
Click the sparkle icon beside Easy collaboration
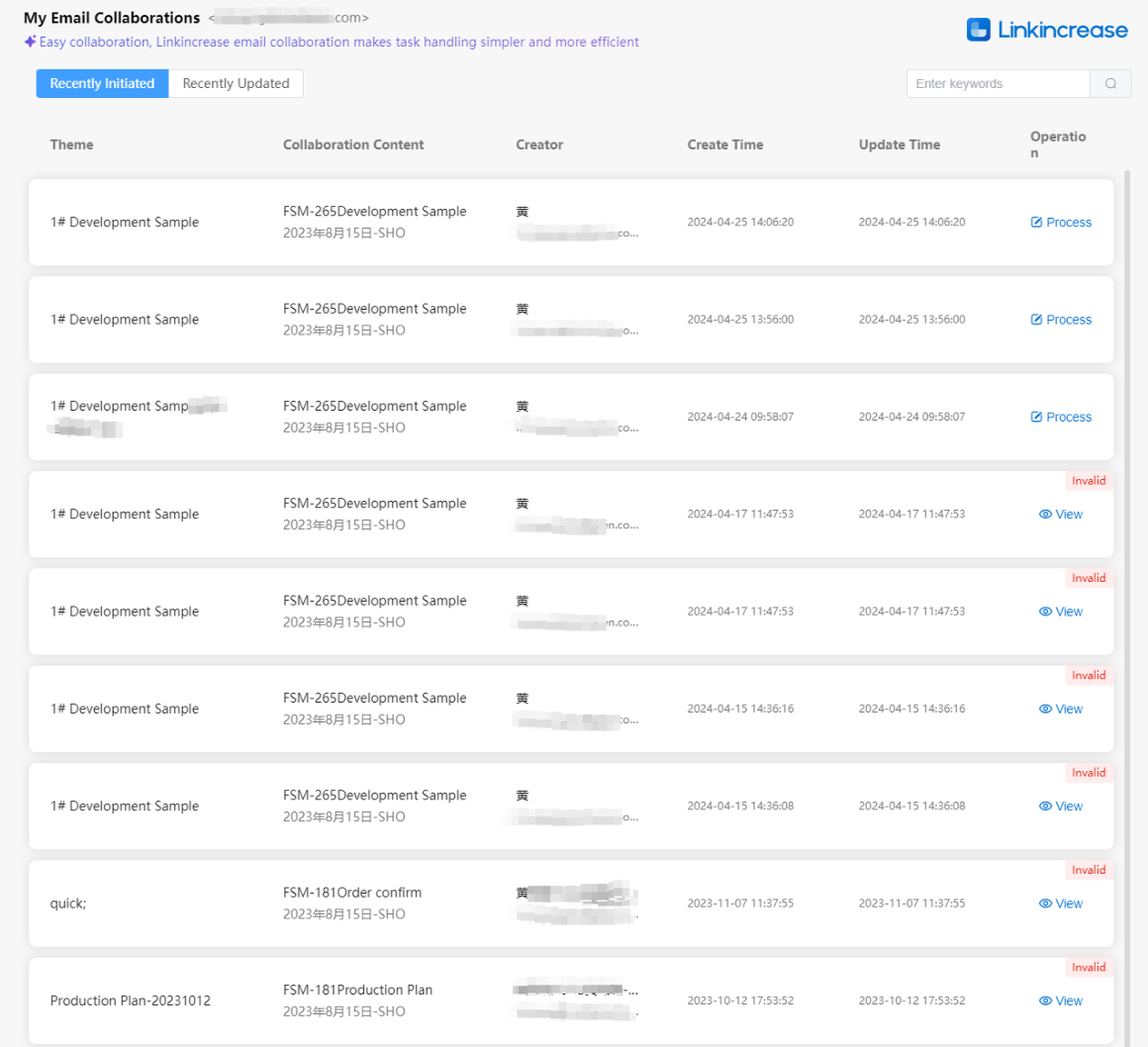pyautogui.click(x=30, y=43)
